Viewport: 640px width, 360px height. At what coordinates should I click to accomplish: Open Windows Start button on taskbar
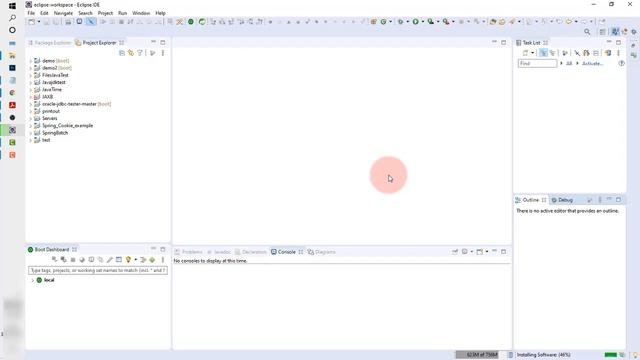click(x=12, y=6)
